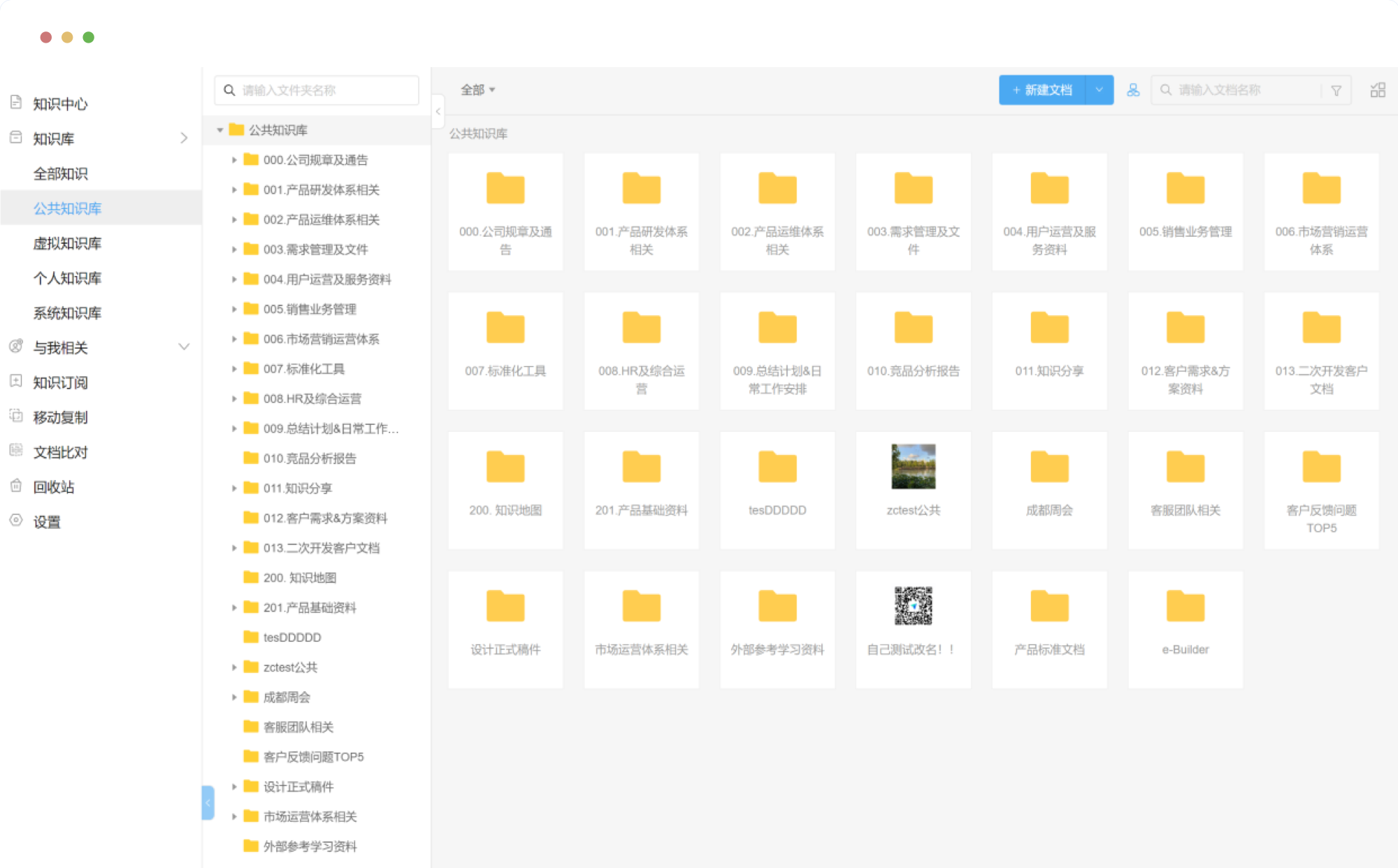
Task: Open 知识订阅 subscription item
Action: (x=60, y=382)
